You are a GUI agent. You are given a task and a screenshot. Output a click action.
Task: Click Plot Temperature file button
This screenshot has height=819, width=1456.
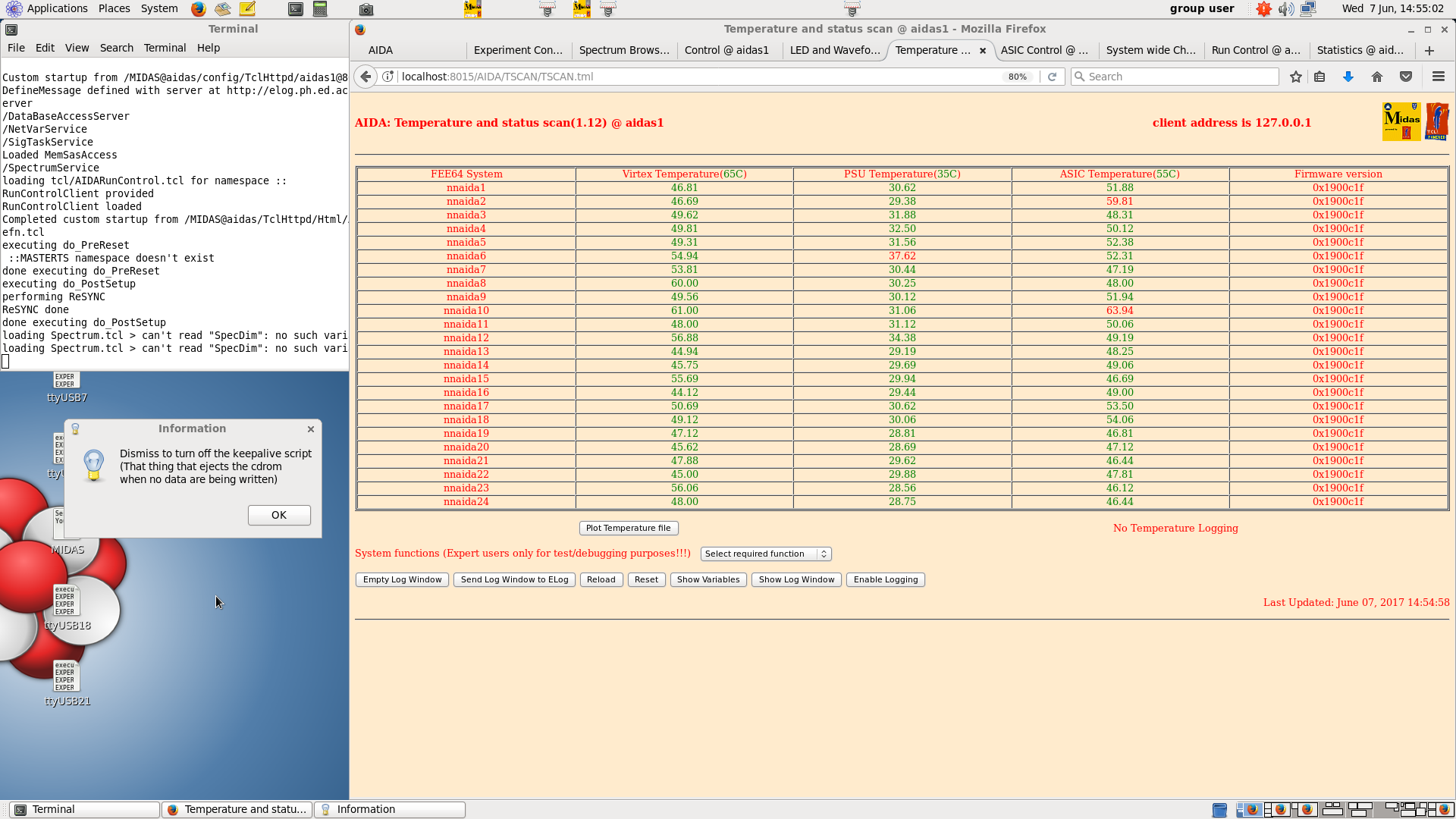click(x=628, y=529)
